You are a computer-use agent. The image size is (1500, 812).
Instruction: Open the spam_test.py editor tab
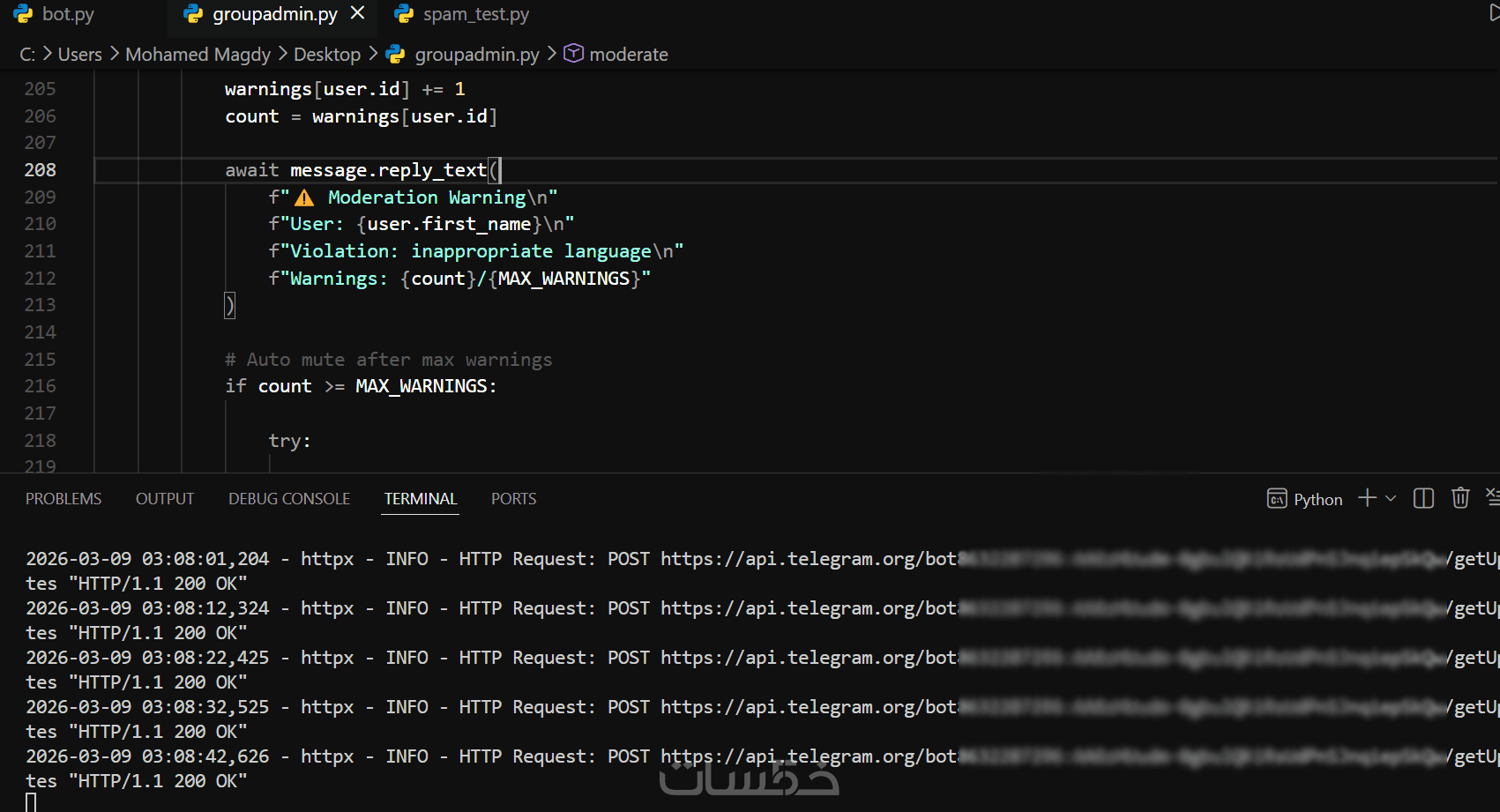point(475,14)
